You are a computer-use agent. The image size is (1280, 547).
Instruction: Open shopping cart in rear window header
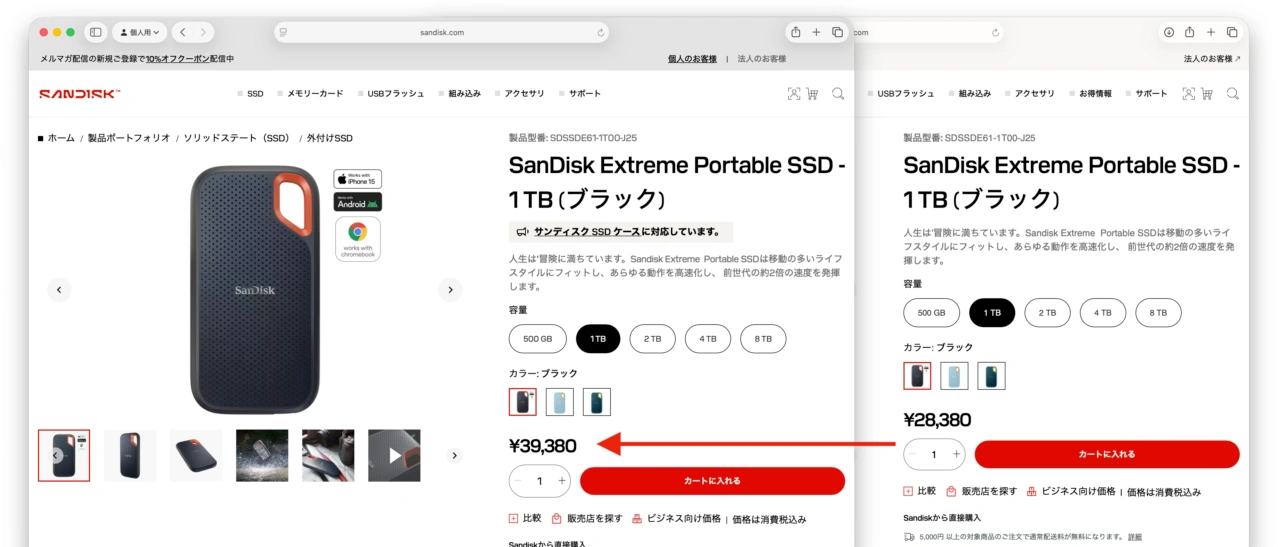coord(1207,93)
